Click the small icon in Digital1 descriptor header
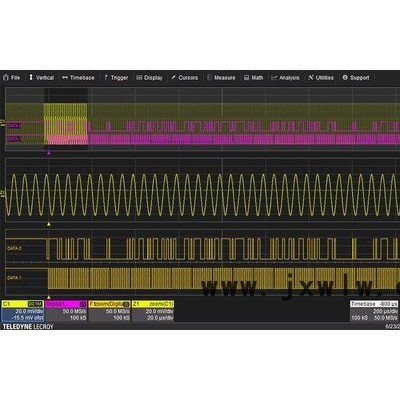The width and height of the screenshot is (400, 400). 83,304
